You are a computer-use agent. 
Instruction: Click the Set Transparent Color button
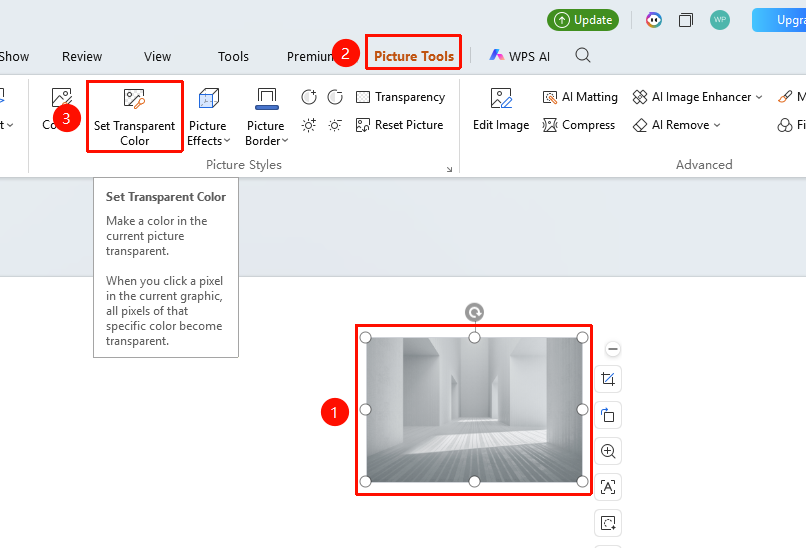pyautogui.click(x=135, y=117)
